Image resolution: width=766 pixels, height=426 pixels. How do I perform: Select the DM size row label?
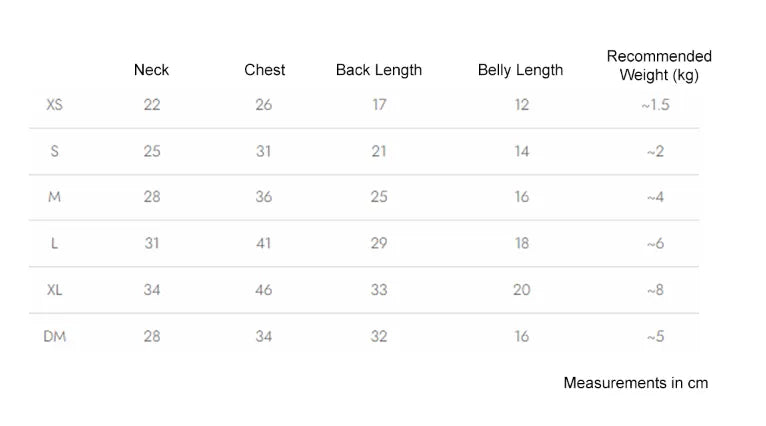click(54, 336)
